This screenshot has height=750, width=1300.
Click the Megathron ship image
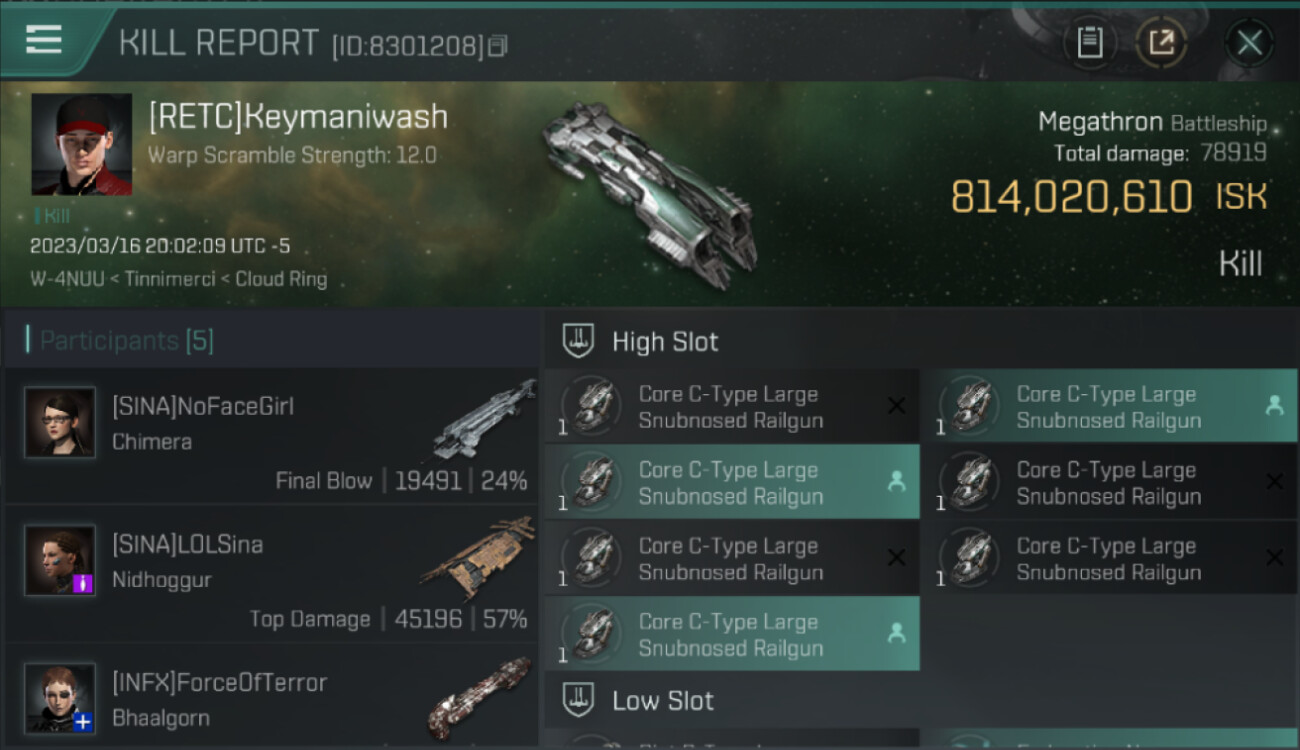[x=650, y=193]
